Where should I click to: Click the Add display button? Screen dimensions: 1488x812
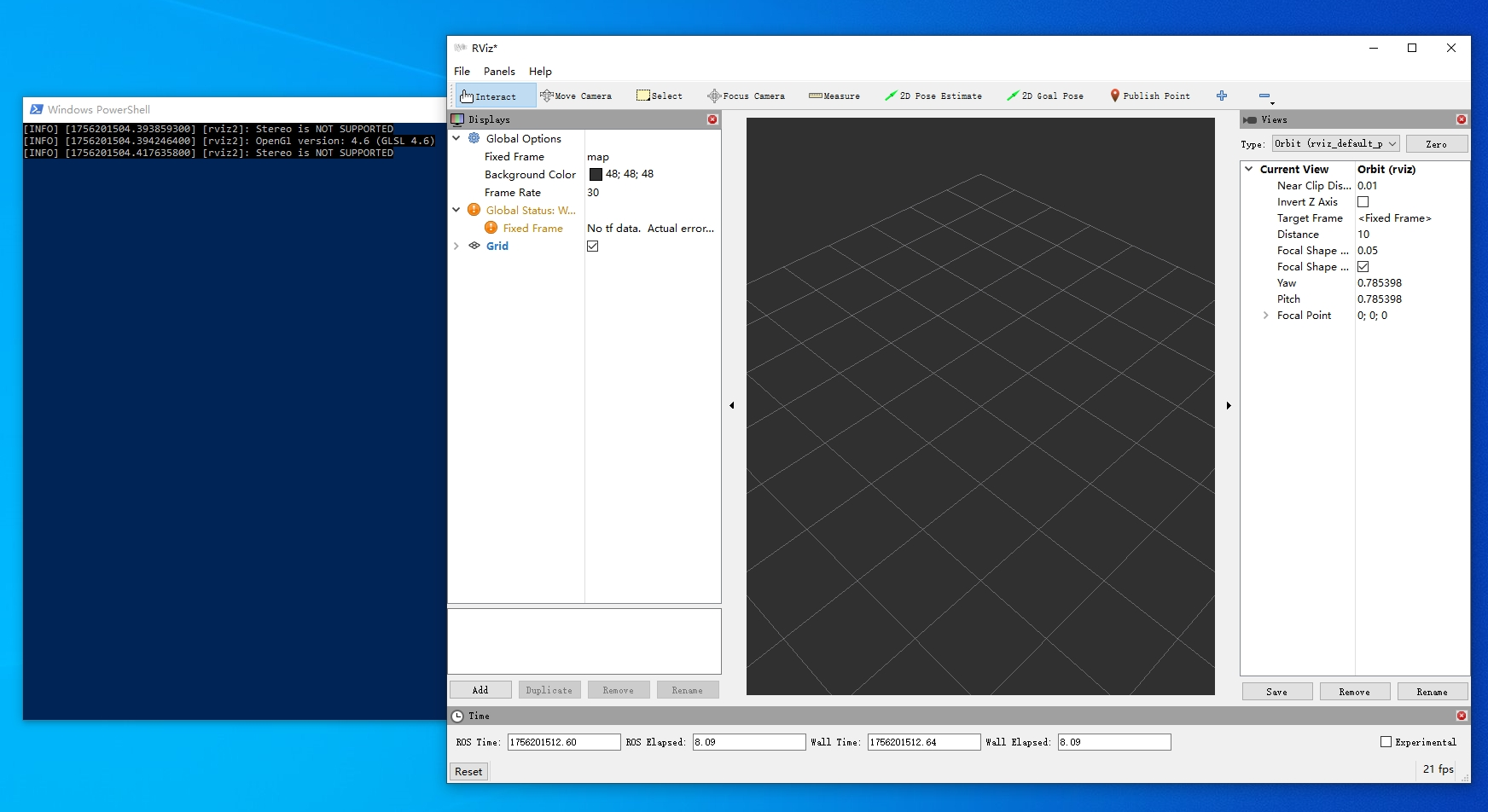480,690
